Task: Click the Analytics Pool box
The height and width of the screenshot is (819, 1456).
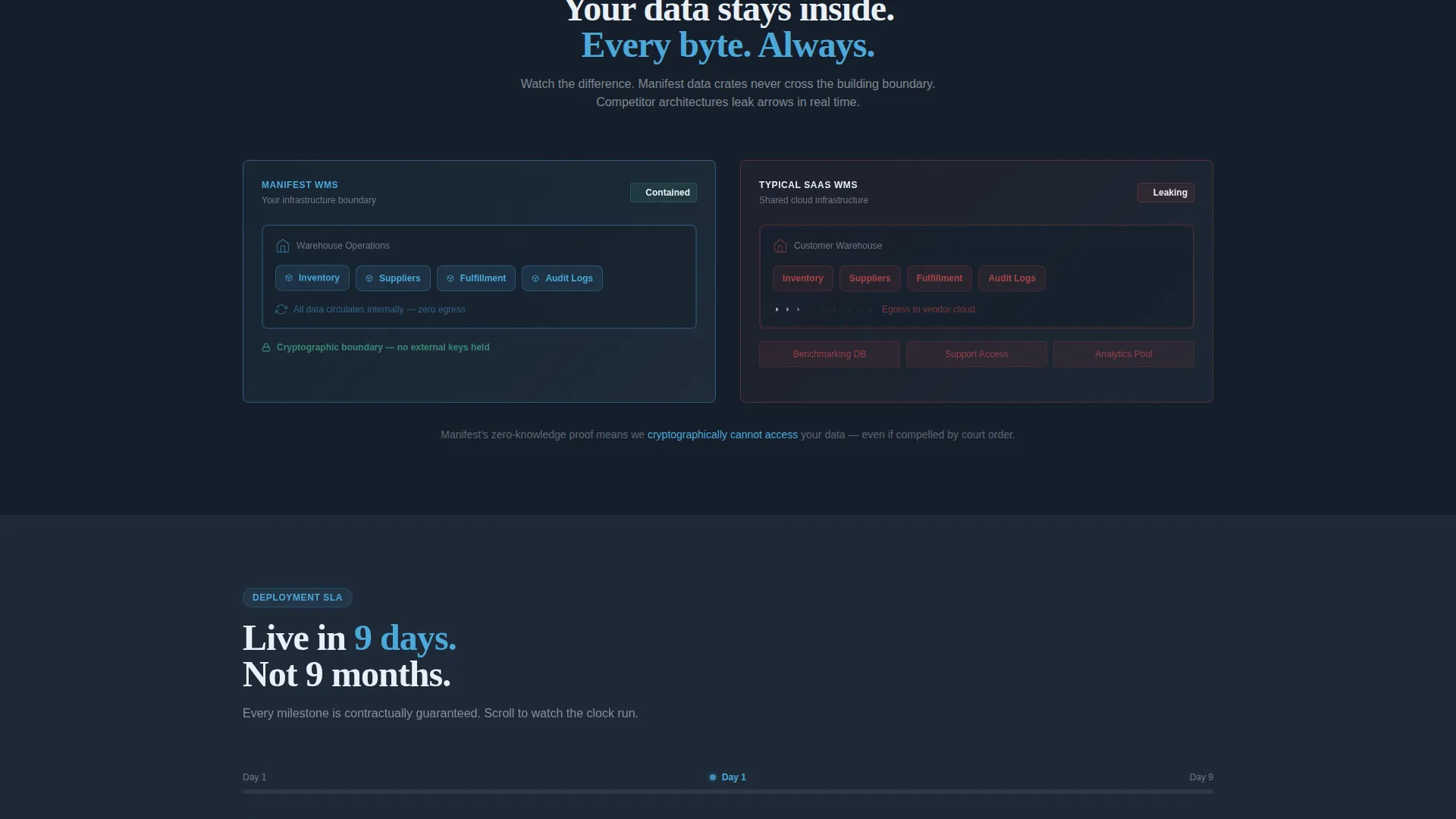Action: click(x=1124, y=354)
